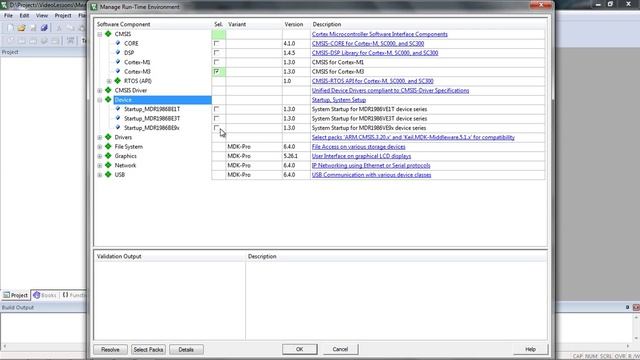This screenshot has width=640, height=360.
Task: Open the View menu in main window
Action: click(42, 16)
